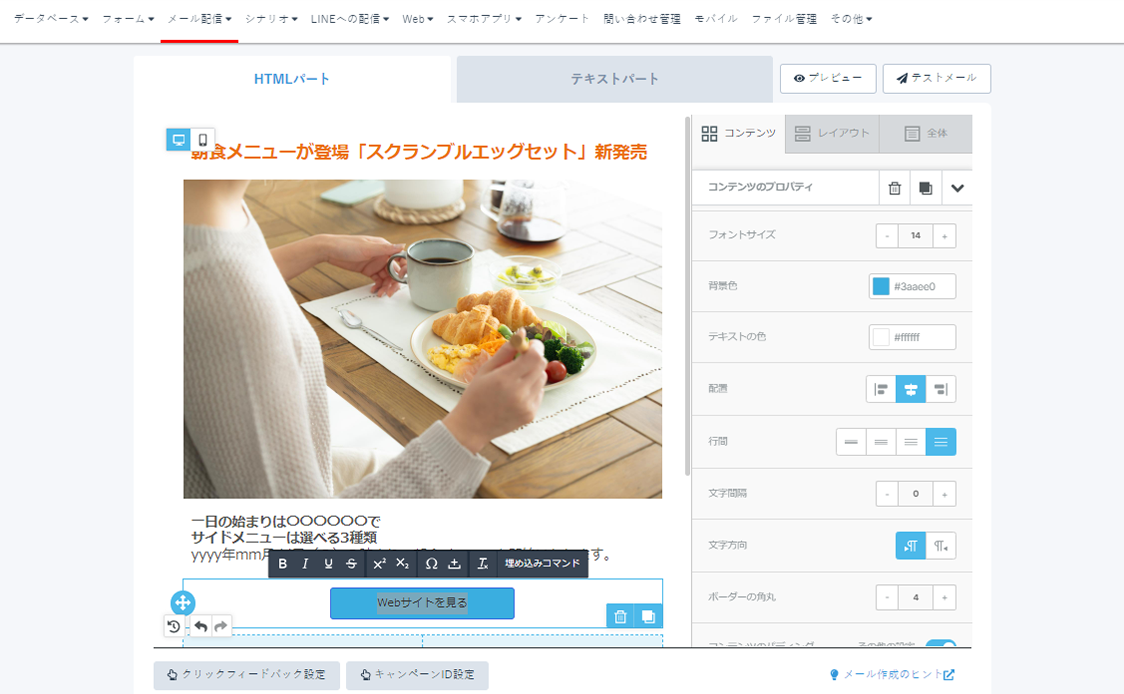This screenshot has height=694, width=1124.
Task: Open the 背景色 blue color swatch
Action: click(880, 286)
